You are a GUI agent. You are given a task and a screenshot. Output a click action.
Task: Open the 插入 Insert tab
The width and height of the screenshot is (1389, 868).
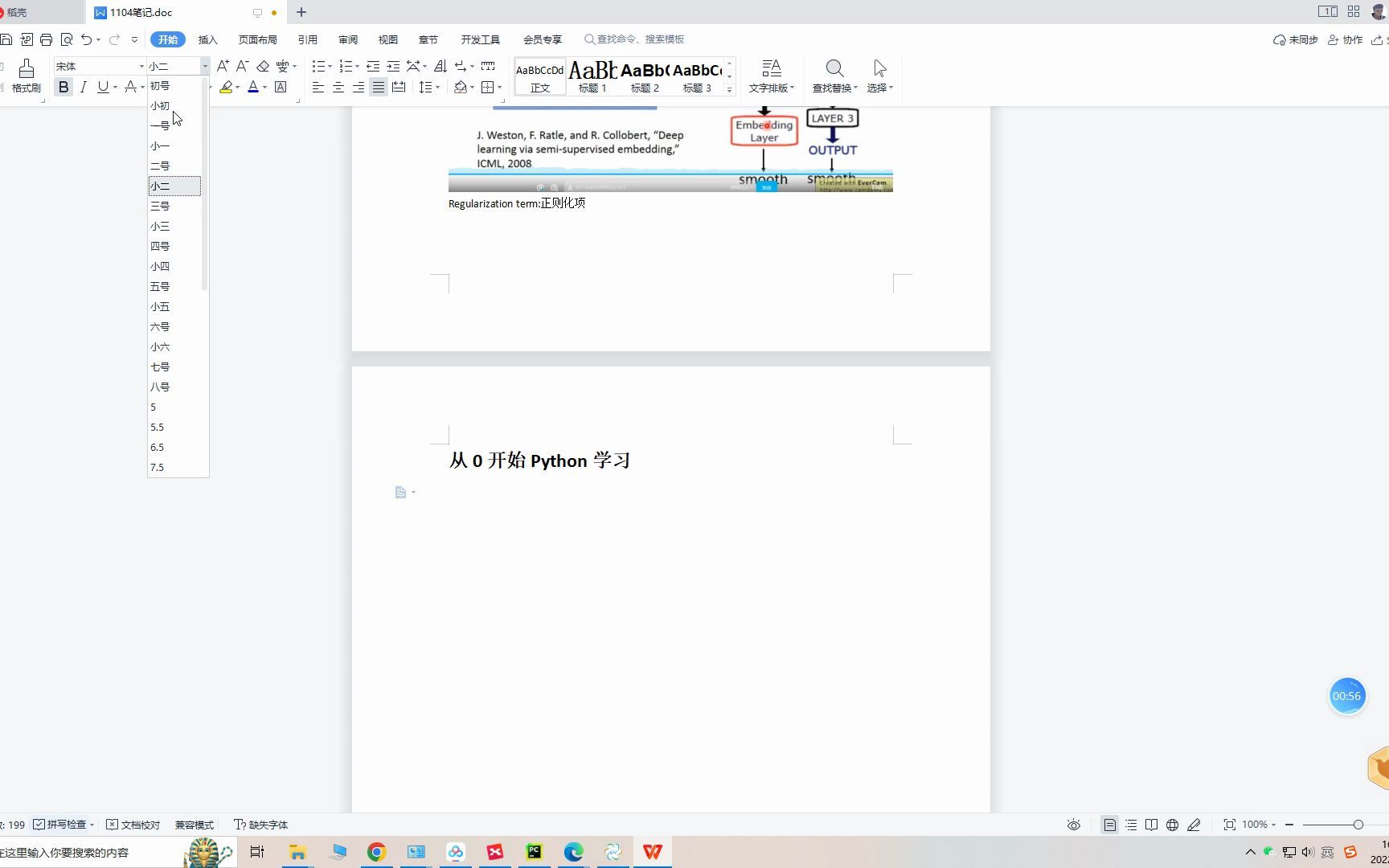pos(207,39)
